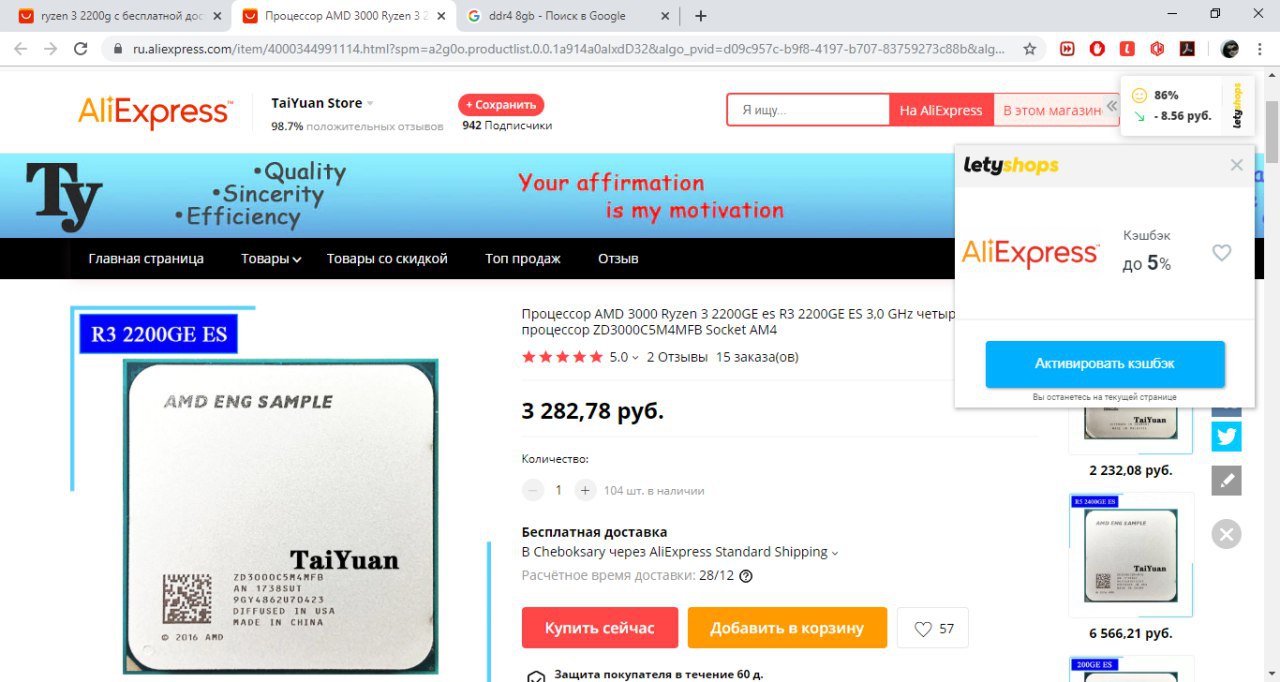
Task: Expand the TaiYuan Store dropdown
Action: [370, 103]
